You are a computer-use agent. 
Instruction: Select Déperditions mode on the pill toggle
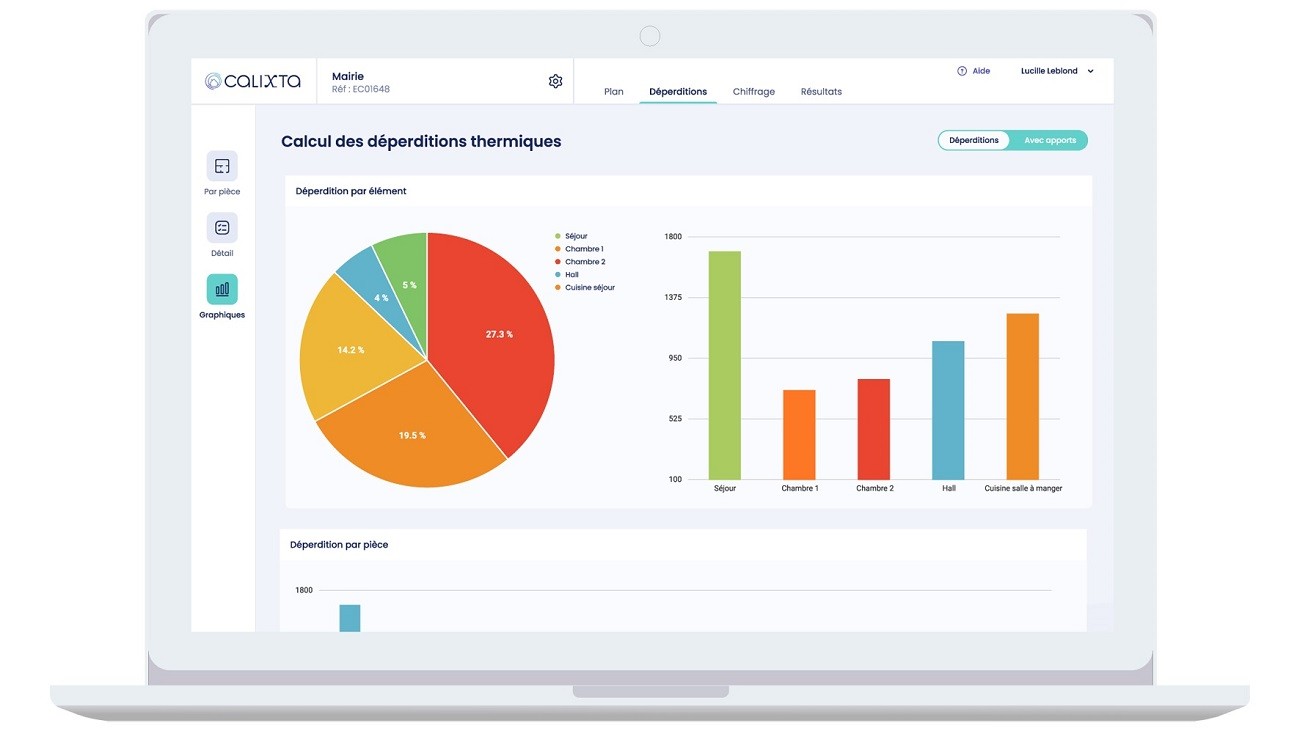(x=974, y=140)
